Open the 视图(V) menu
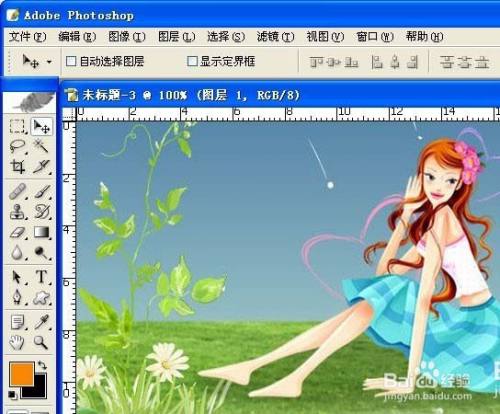 325,36
